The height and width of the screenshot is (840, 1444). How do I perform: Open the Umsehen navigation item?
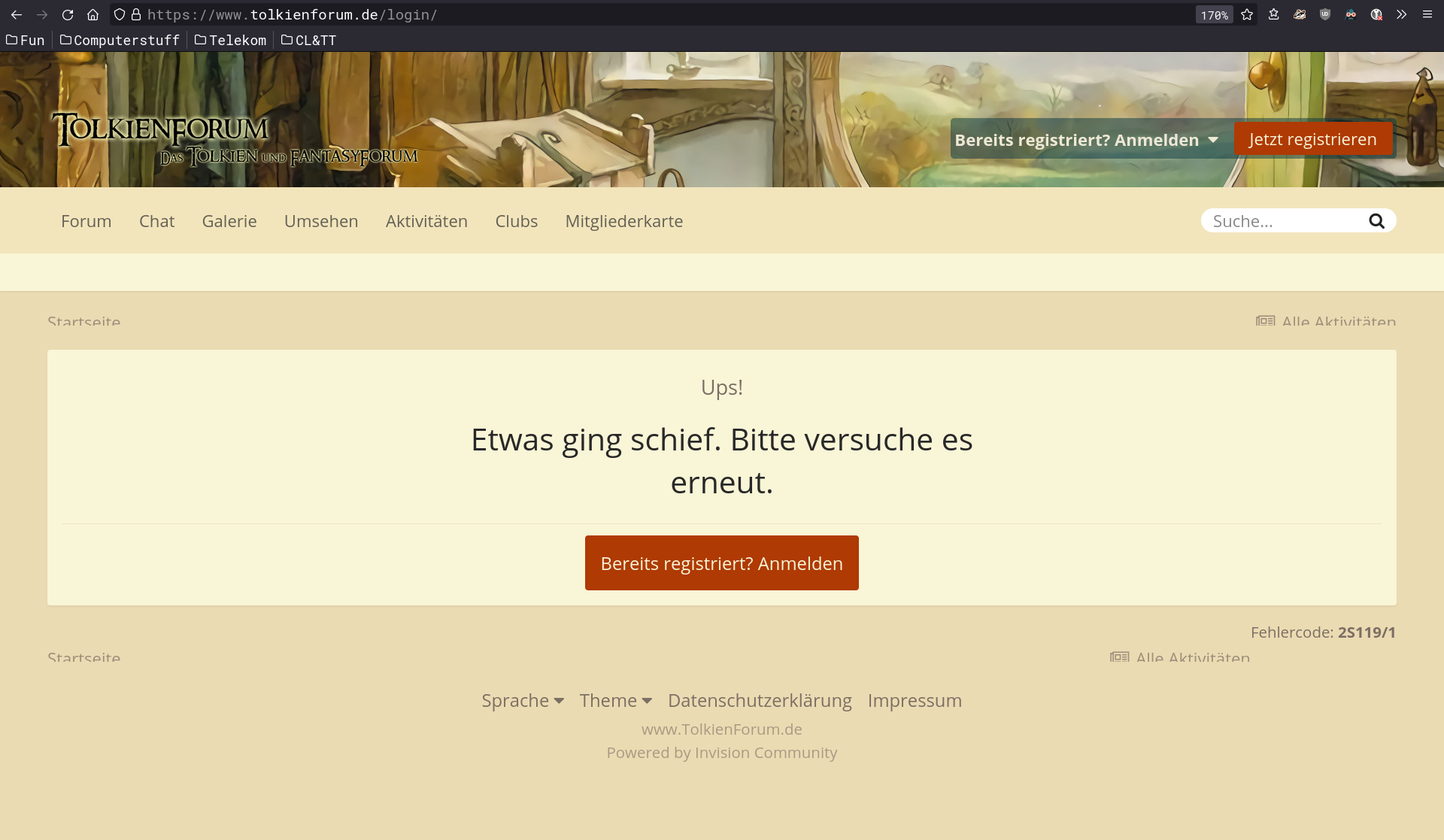[321, 221]
